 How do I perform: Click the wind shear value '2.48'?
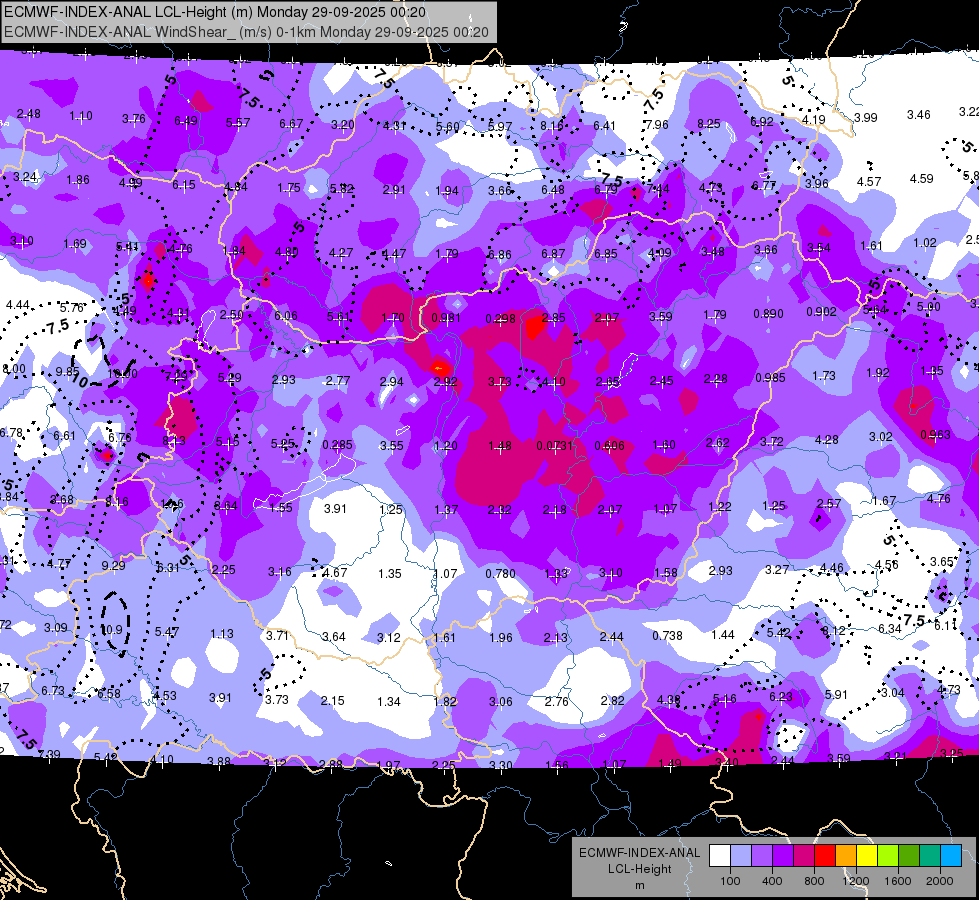coord(29,114)
